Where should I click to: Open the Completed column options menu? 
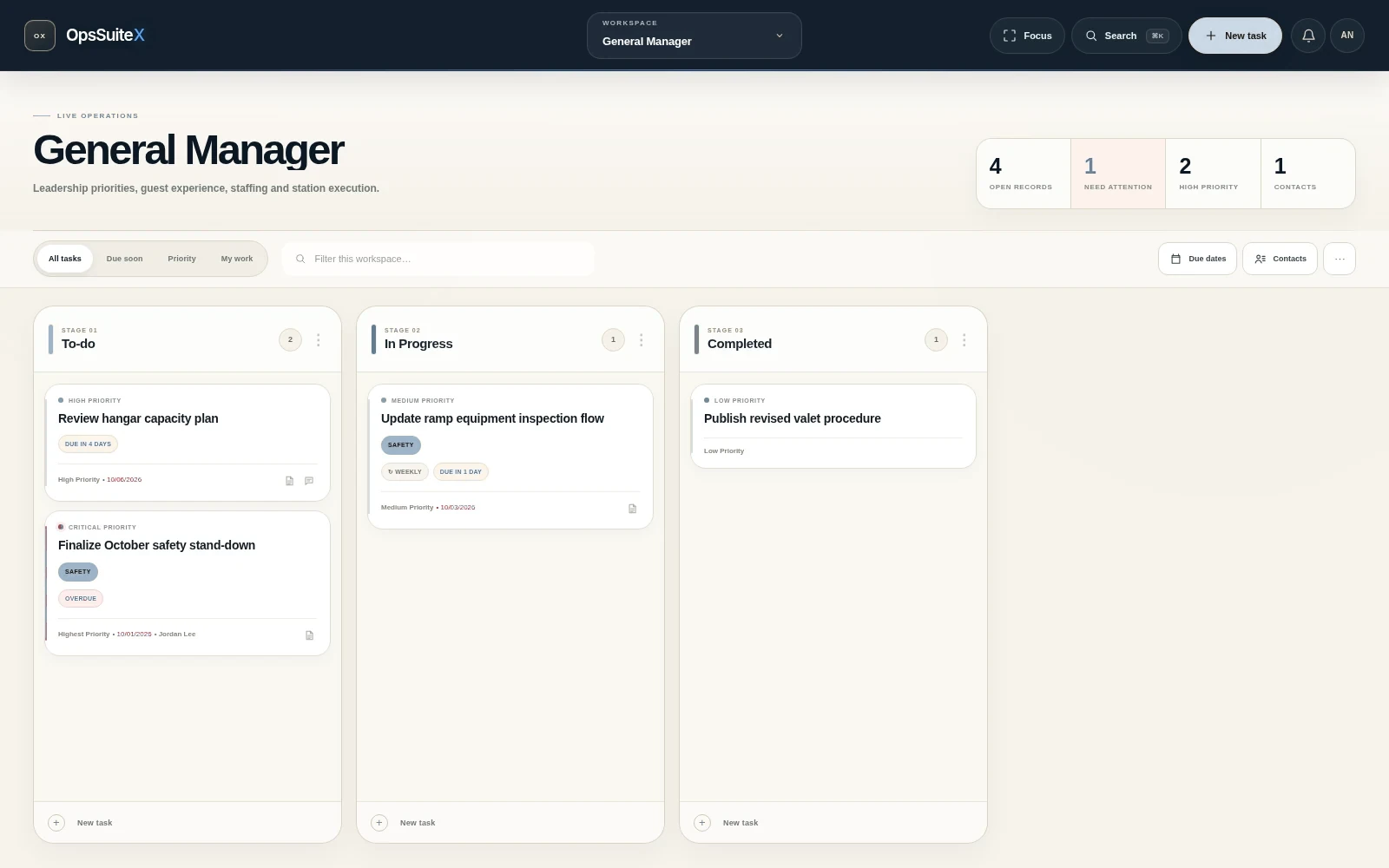tap(964, 340)
